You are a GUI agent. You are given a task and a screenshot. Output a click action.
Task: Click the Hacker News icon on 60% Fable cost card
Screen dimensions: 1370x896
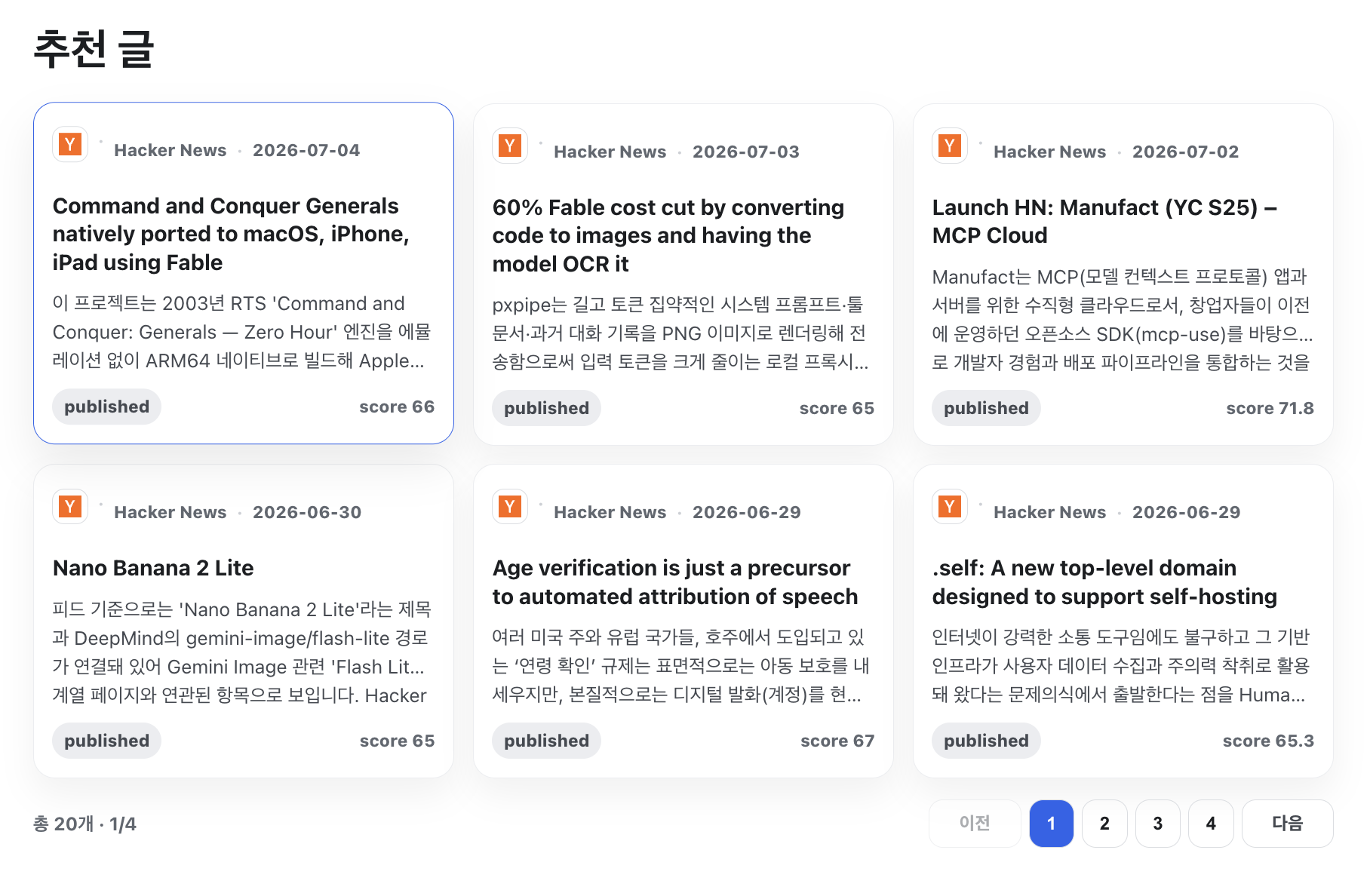pyautogui.click(x=510, y=146)
